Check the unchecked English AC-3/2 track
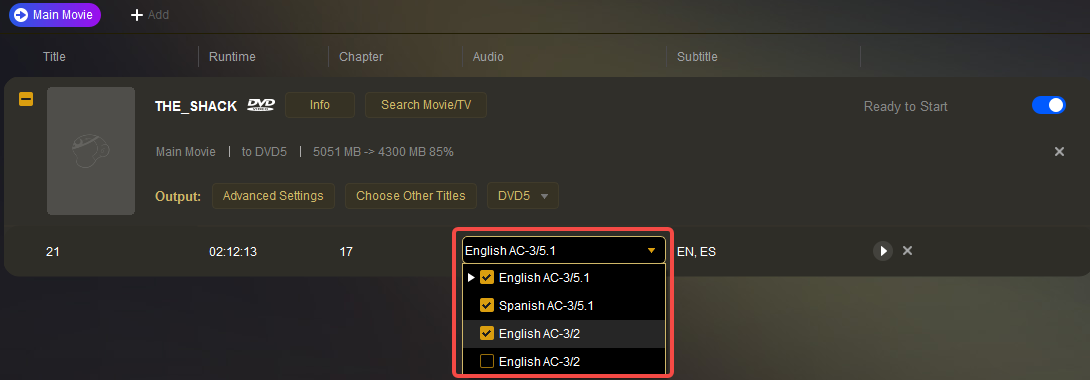 [487, 361]
